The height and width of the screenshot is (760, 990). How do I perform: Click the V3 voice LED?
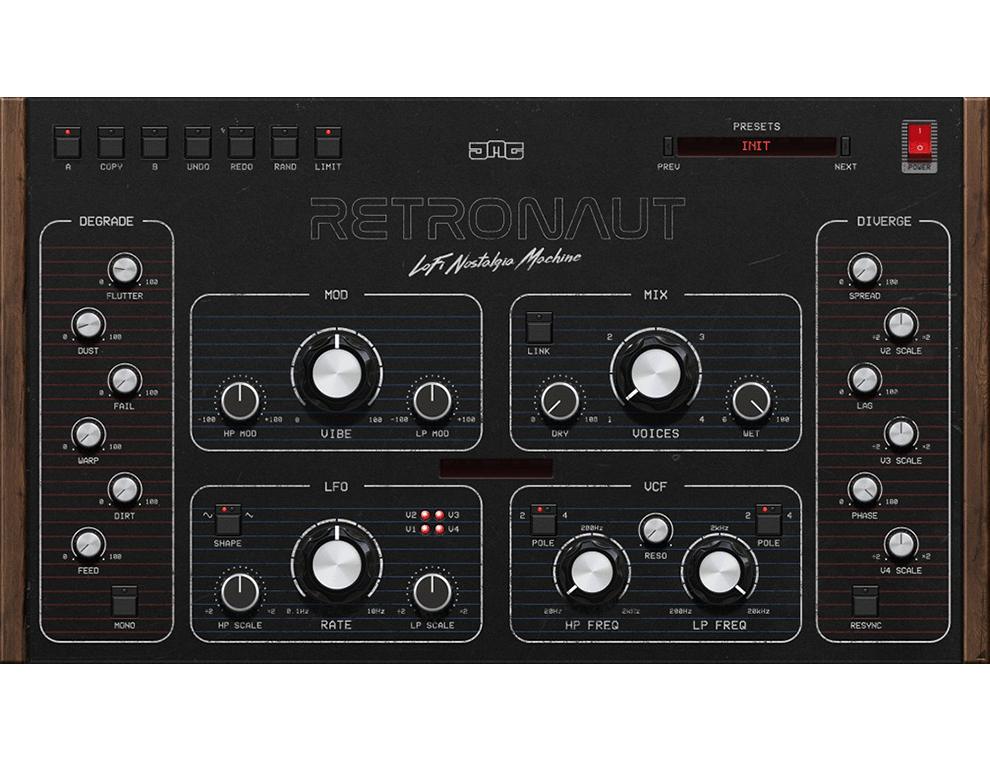pos(439,515)
